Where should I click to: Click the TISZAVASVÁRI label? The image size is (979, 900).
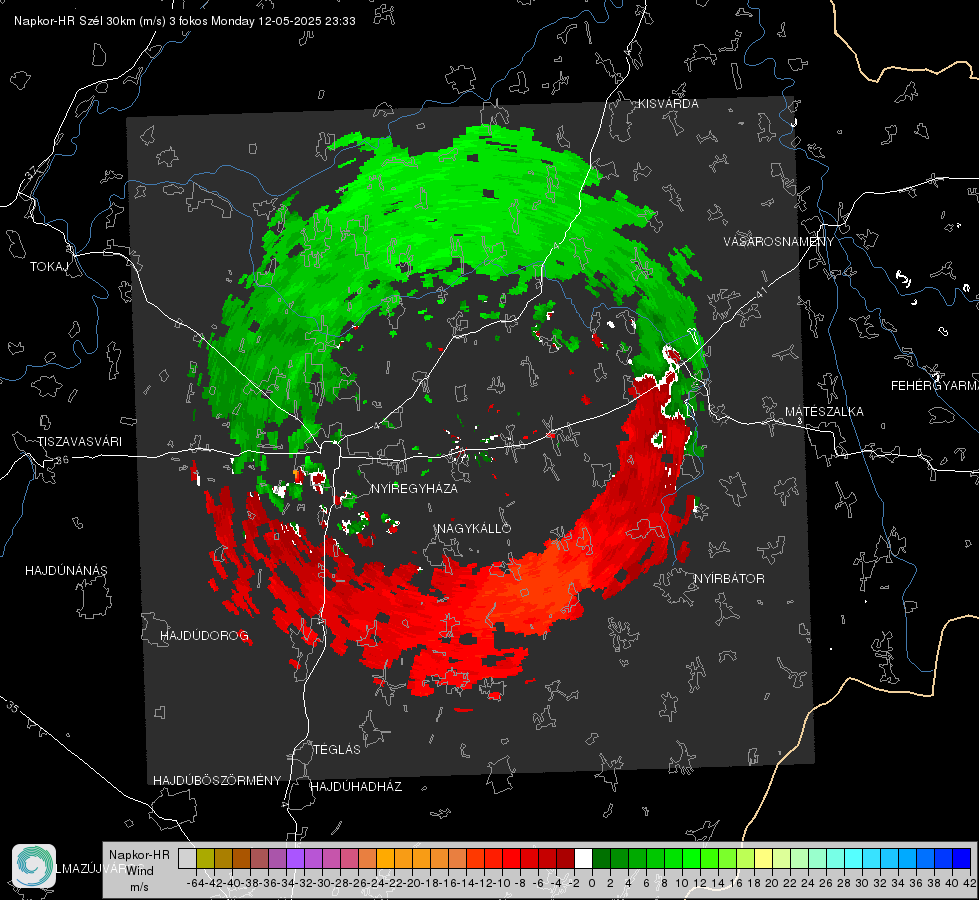coord(79,442)
